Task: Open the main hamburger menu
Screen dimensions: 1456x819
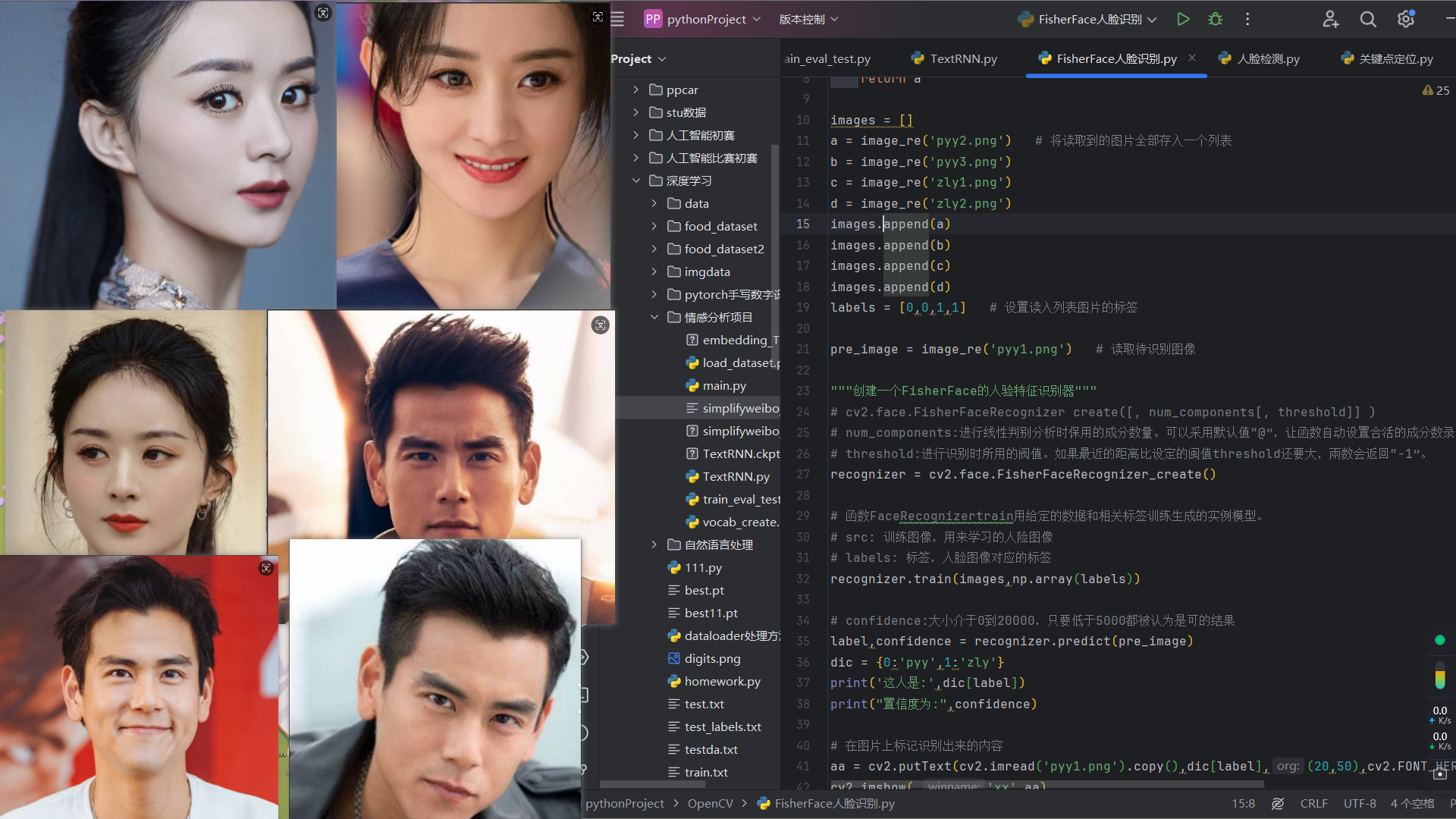Action: pos(617,20)
